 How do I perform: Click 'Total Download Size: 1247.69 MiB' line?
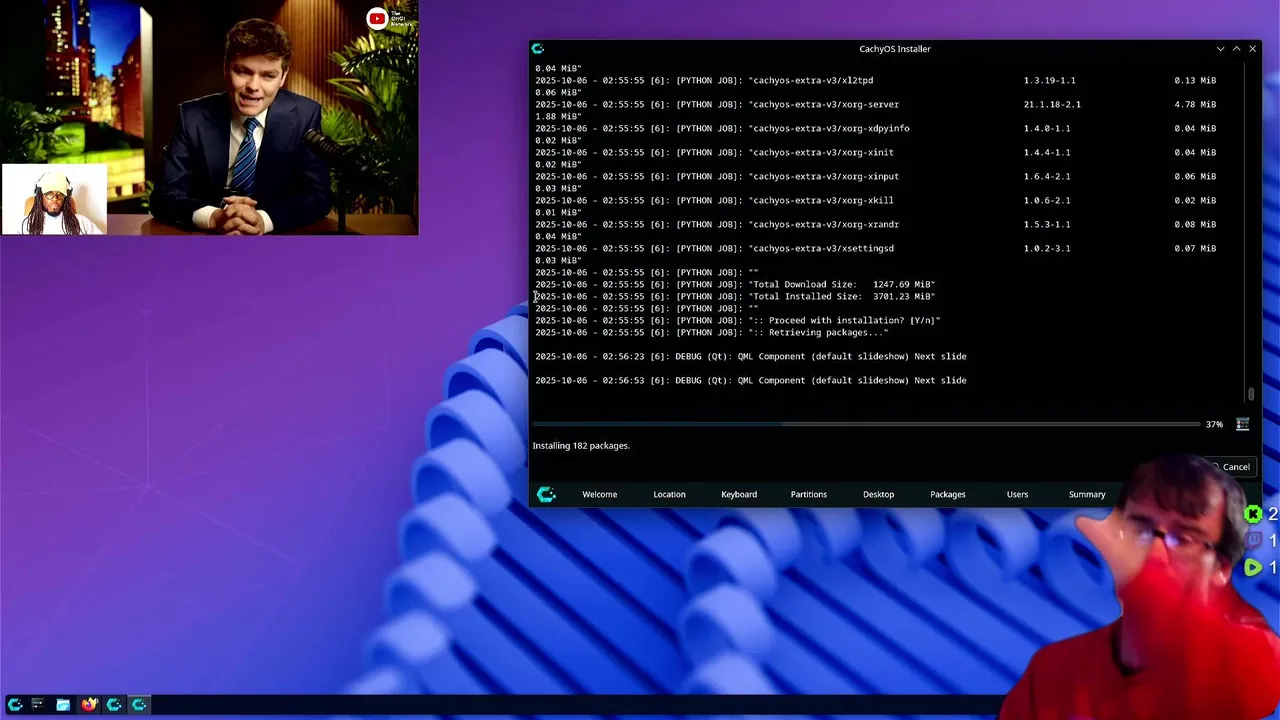point(735,284)
